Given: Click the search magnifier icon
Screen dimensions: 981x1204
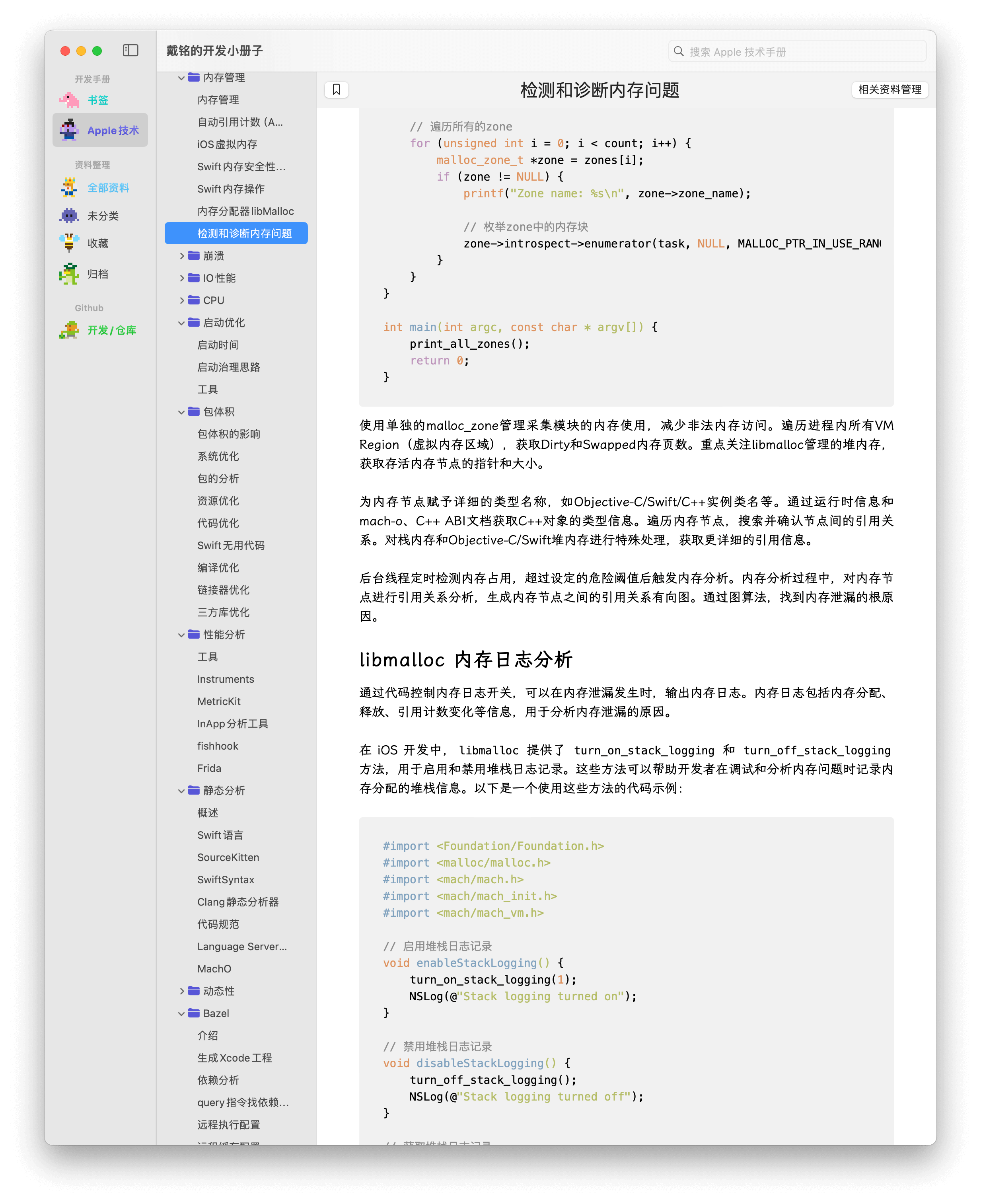Looking at the screenshot, I should click(x=679, y=51).
